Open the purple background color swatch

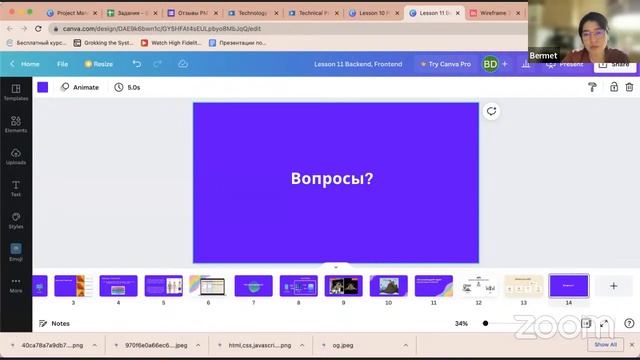pos(43,87)
